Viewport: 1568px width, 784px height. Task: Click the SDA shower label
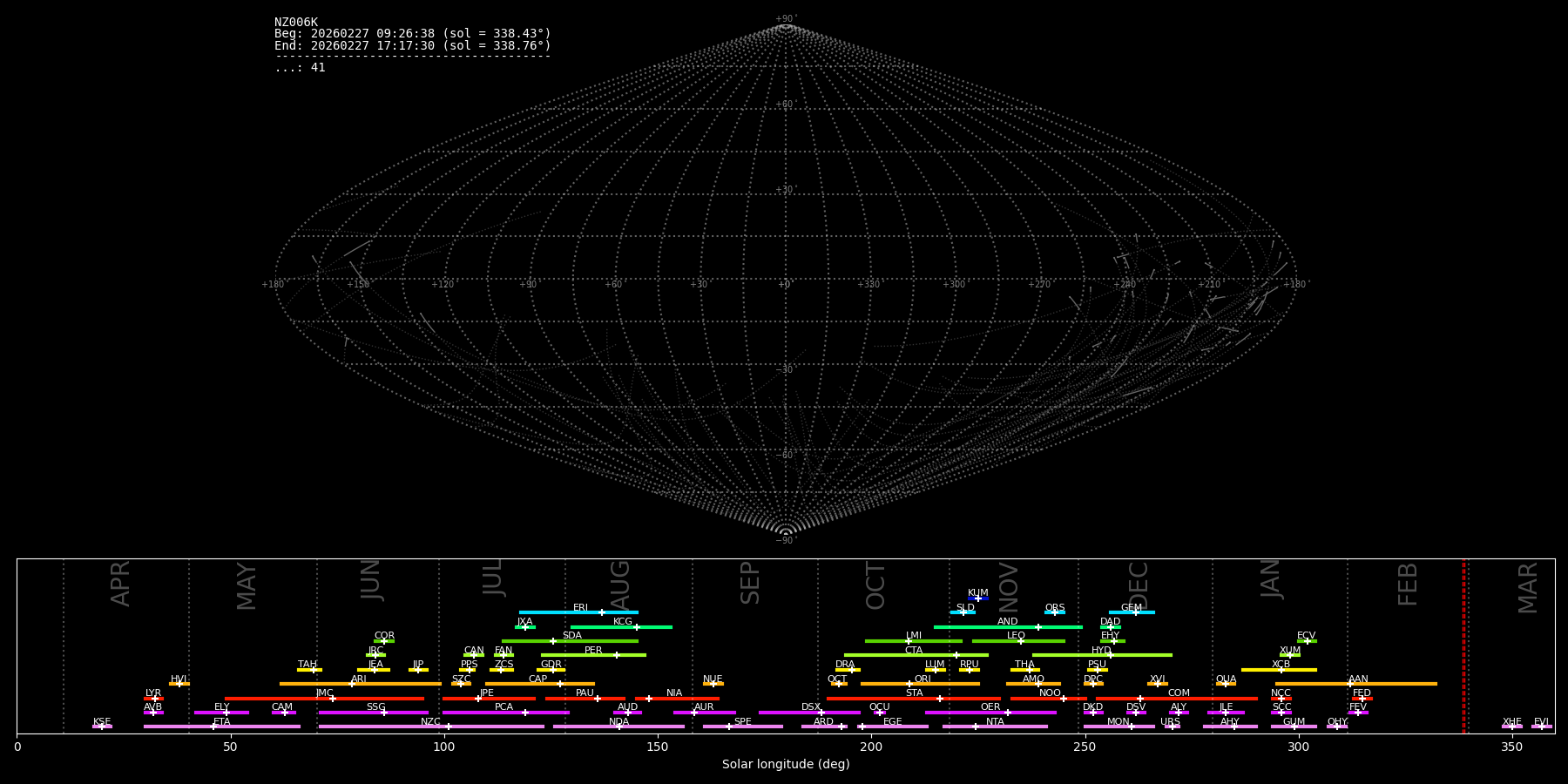[572, 636]
